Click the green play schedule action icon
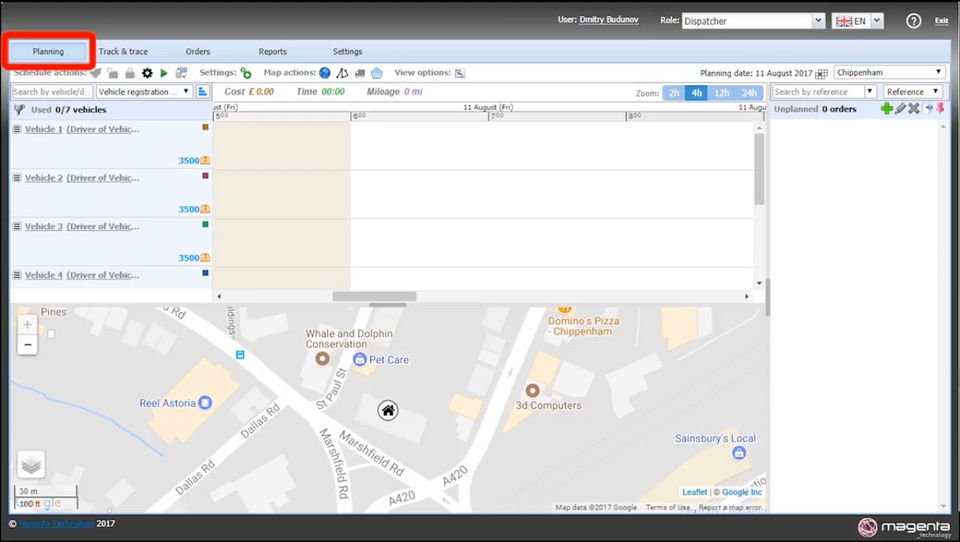 coord(164,73)
